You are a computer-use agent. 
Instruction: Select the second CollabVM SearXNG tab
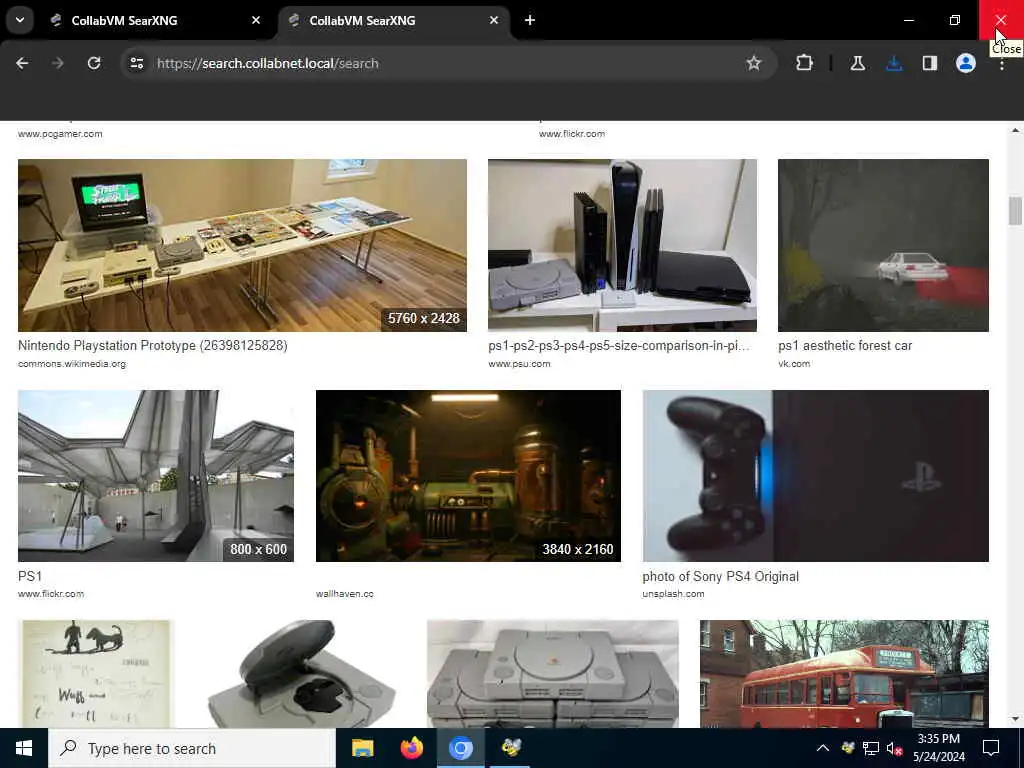(394, 20)
